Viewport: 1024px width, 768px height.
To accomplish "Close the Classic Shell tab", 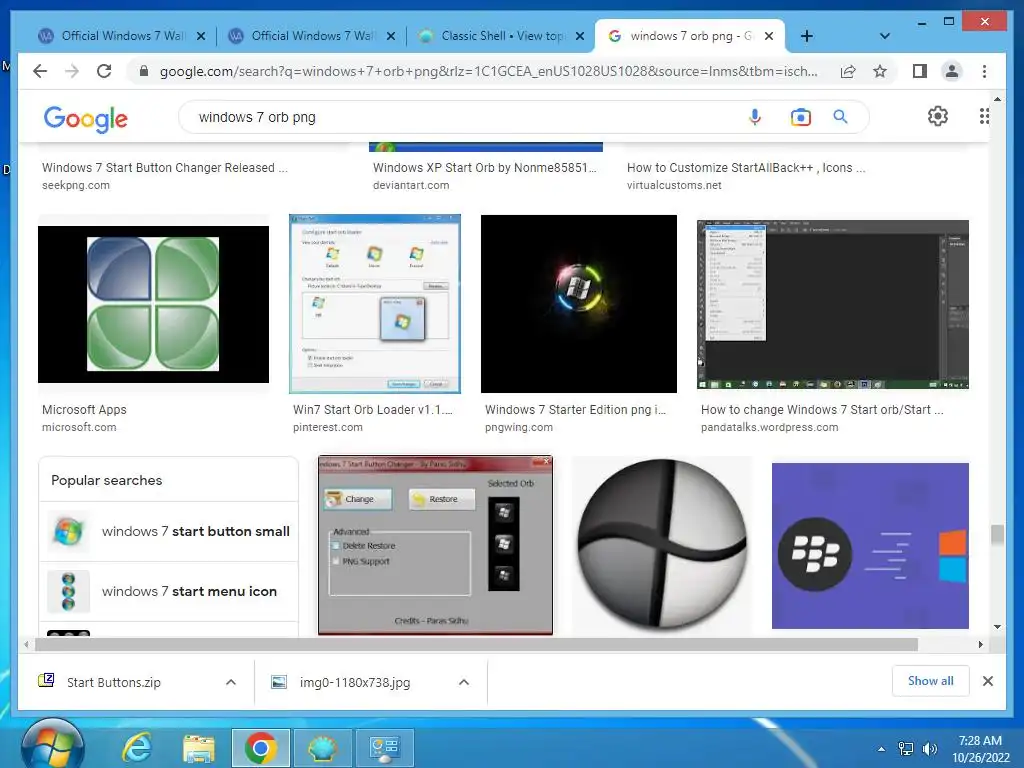I will click(579, 36).
